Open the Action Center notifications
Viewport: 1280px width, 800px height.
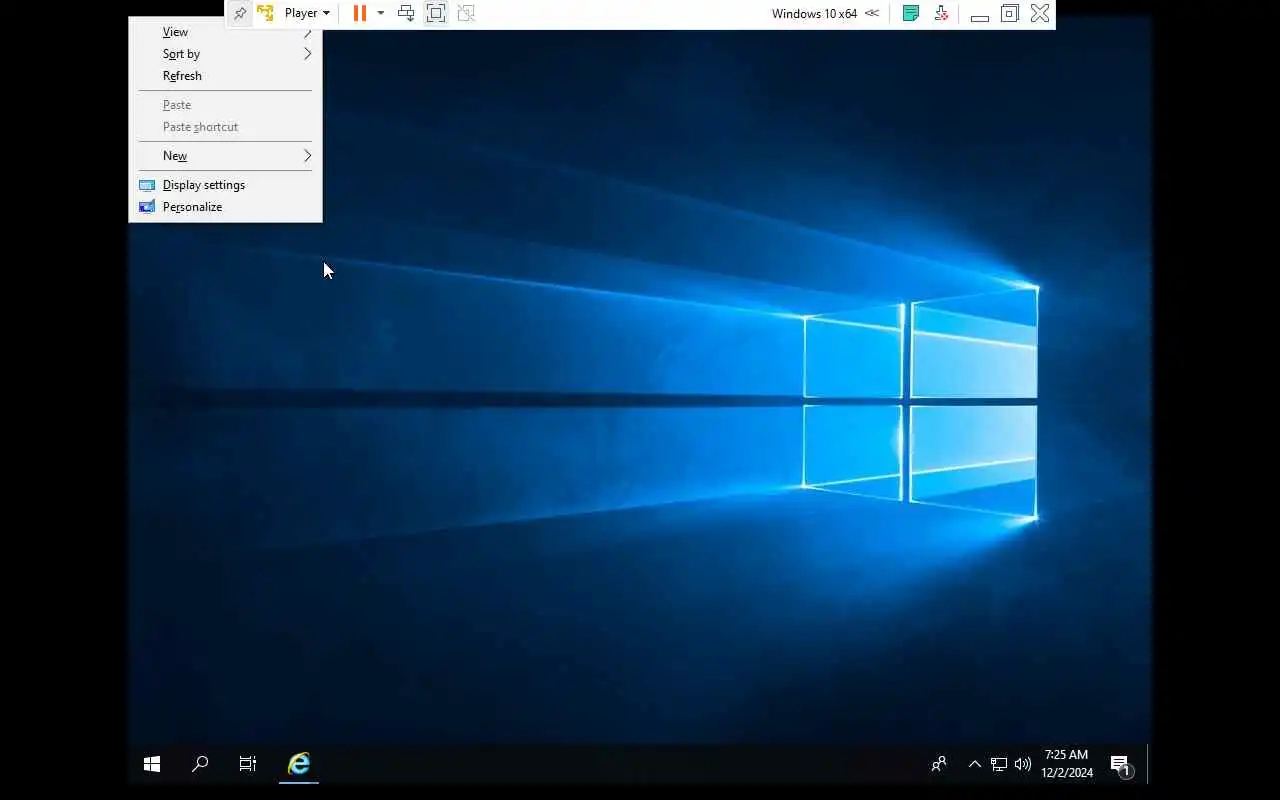coord(1121,764)
